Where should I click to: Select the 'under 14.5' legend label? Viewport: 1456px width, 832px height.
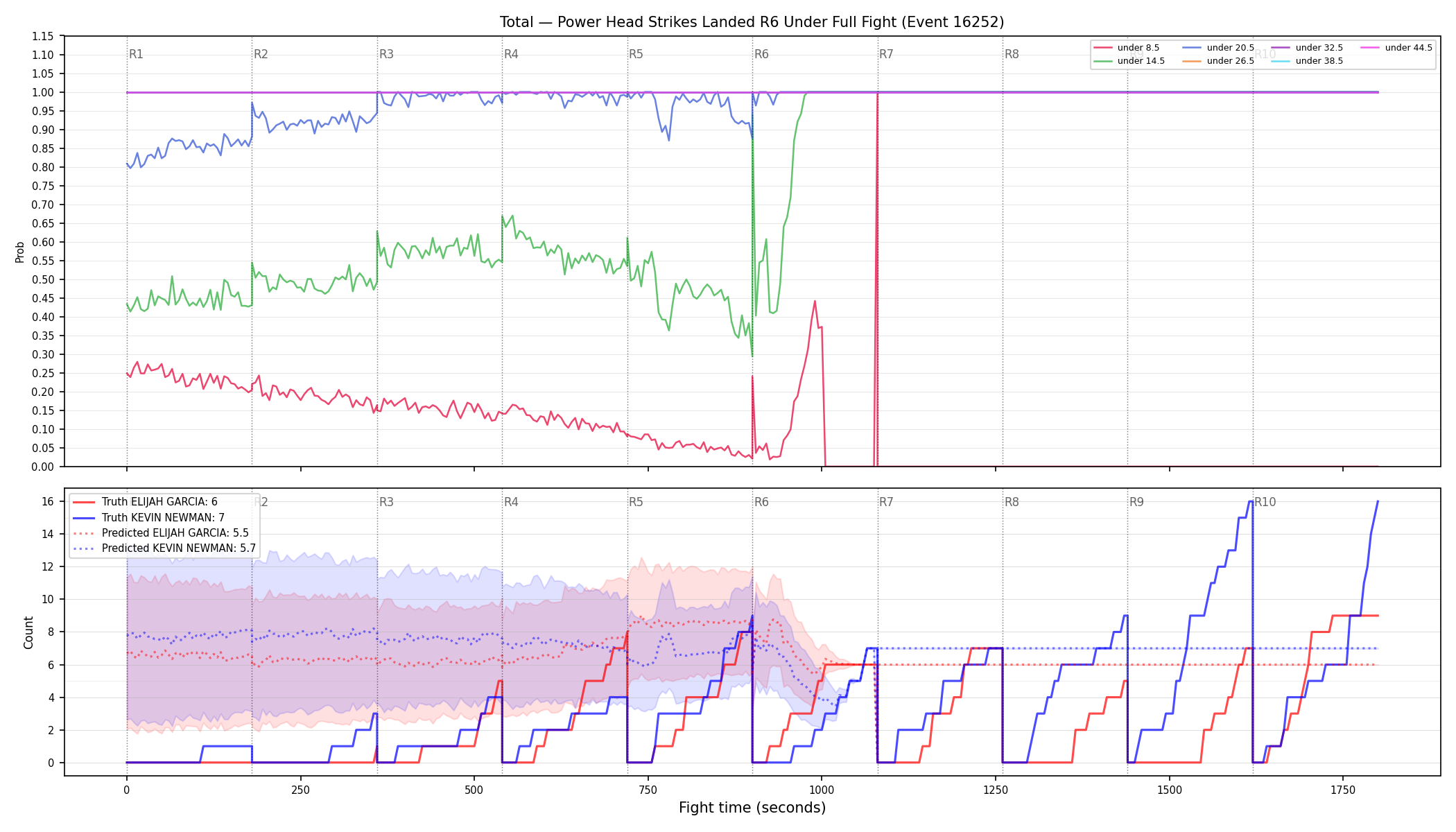(1141, 61)
